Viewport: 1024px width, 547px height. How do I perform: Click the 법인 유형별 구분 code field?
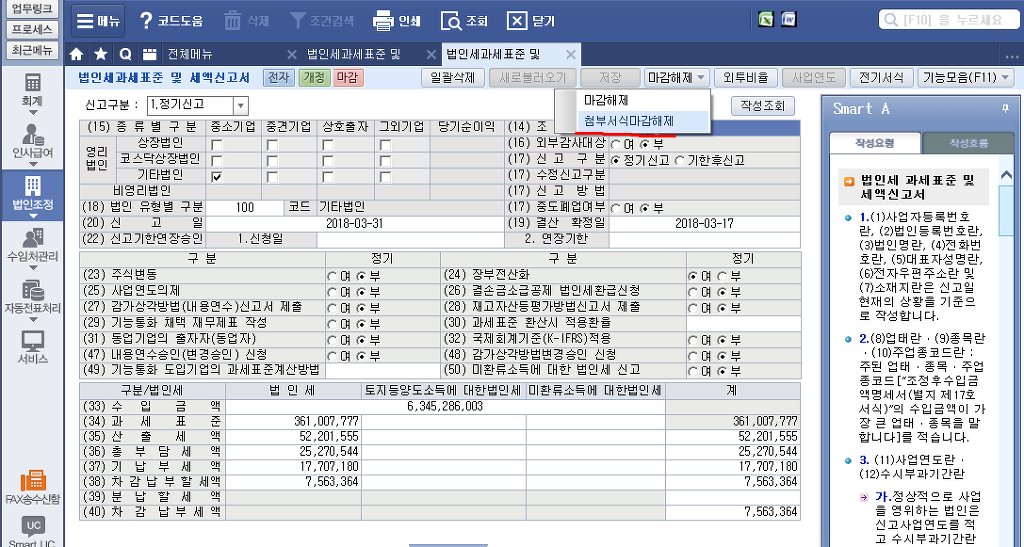[246, 207]
